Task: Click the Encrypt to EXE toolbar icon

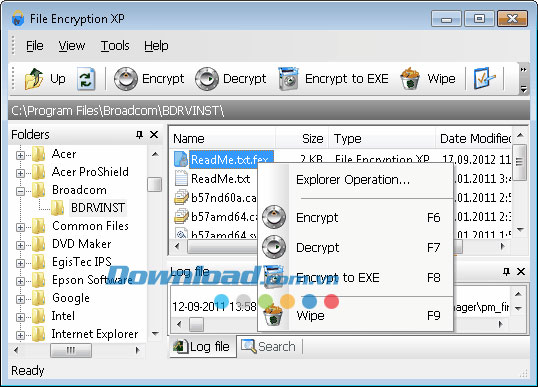Action: click(x=288, y=79)
